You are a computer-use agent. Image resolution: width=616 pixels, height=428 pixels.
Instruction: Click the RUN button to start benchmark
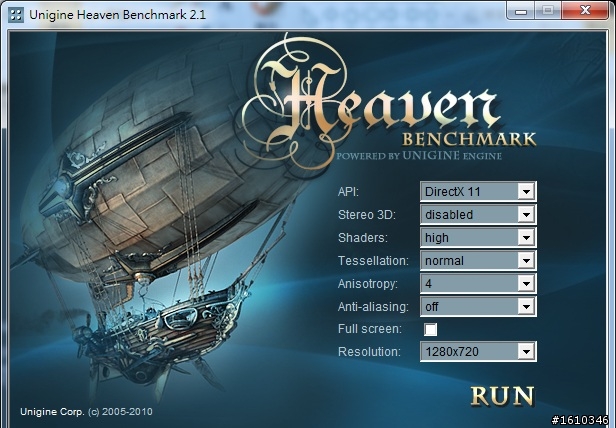pyautogui.click(x=502, y=396)
